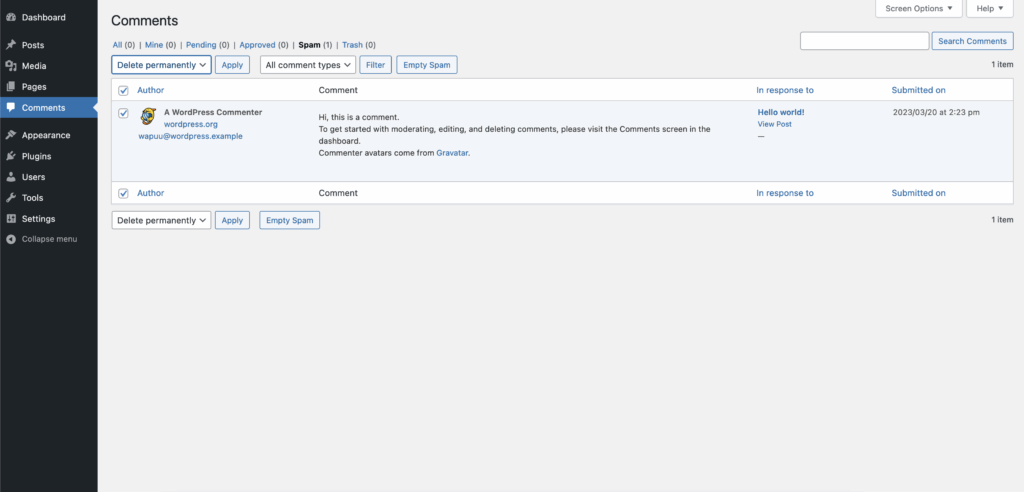The height and width of the screenshot is (492, 1024).
Task: Click the Dashboard gauge icon in sidebar
Action: (10, 18)
